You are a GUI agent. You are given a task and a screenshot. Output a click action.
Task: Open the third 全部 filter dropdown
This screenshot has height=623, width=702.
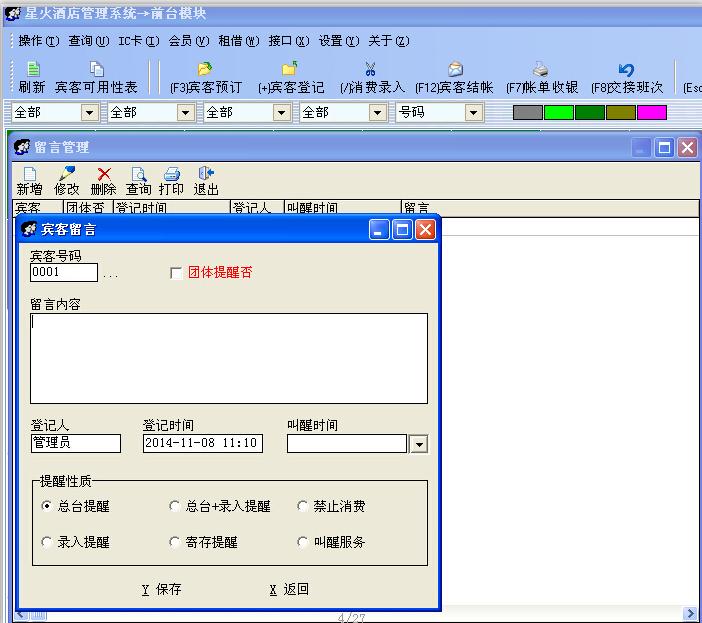tap(282, 112)
